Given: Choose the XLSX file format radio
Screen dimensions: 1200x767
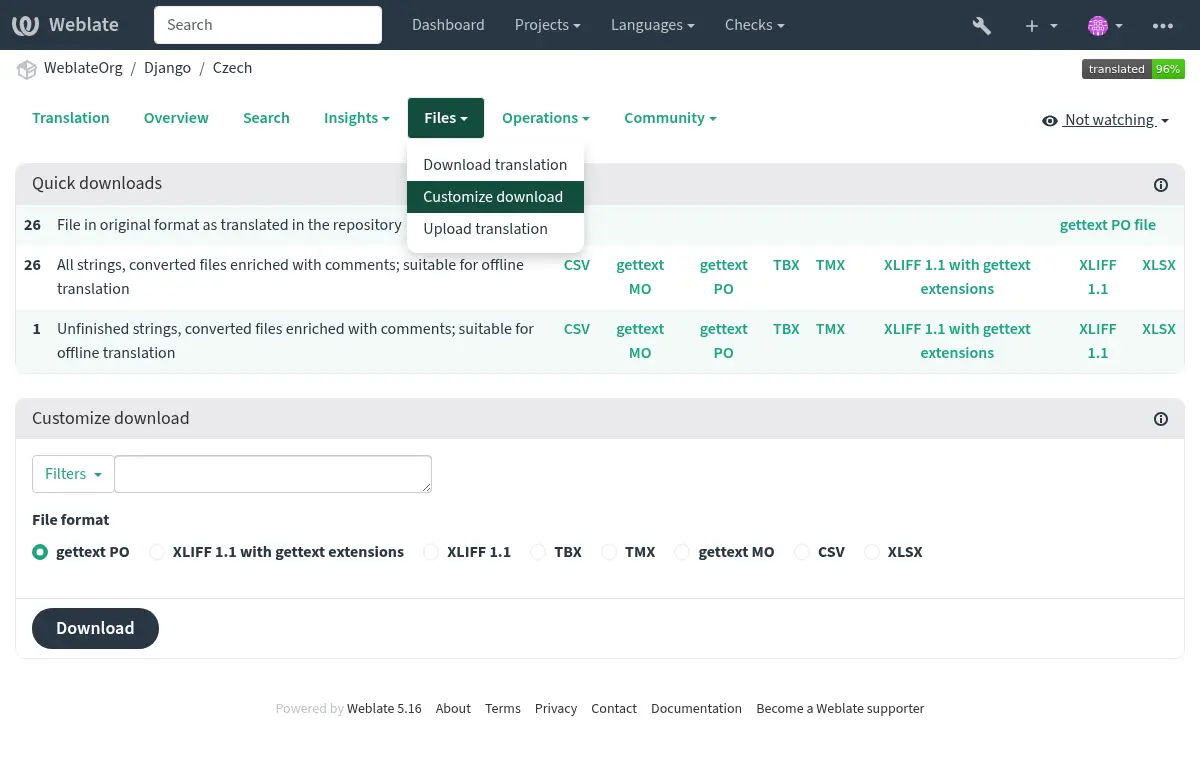Looking at the screenshot, I should coord(872,552).
